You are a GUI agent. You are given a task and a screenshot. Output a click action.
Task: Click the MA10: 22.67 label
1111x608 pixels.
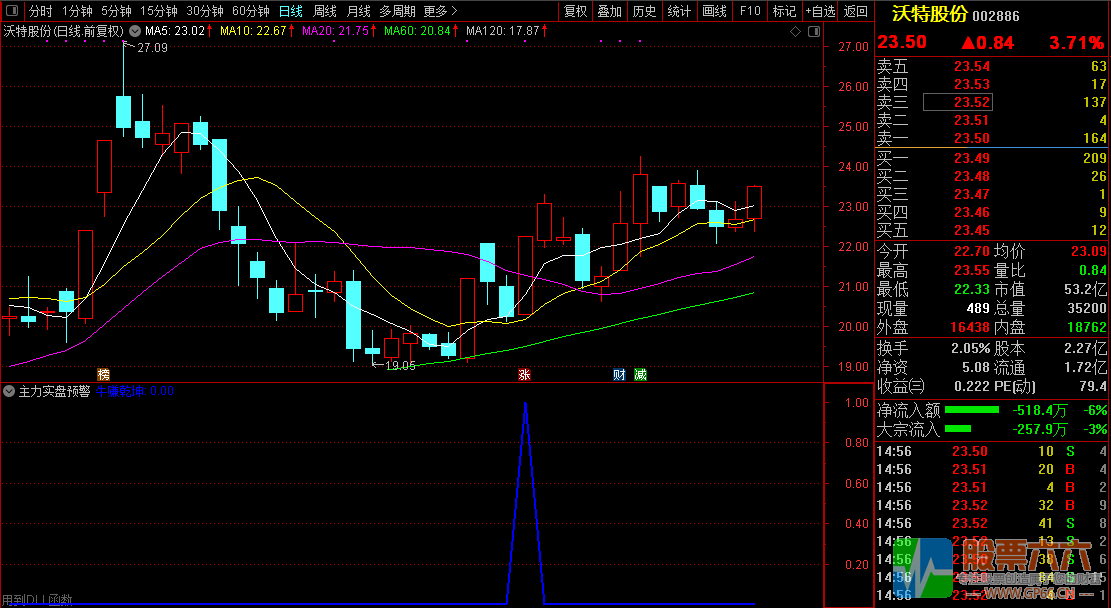point(253,31)
